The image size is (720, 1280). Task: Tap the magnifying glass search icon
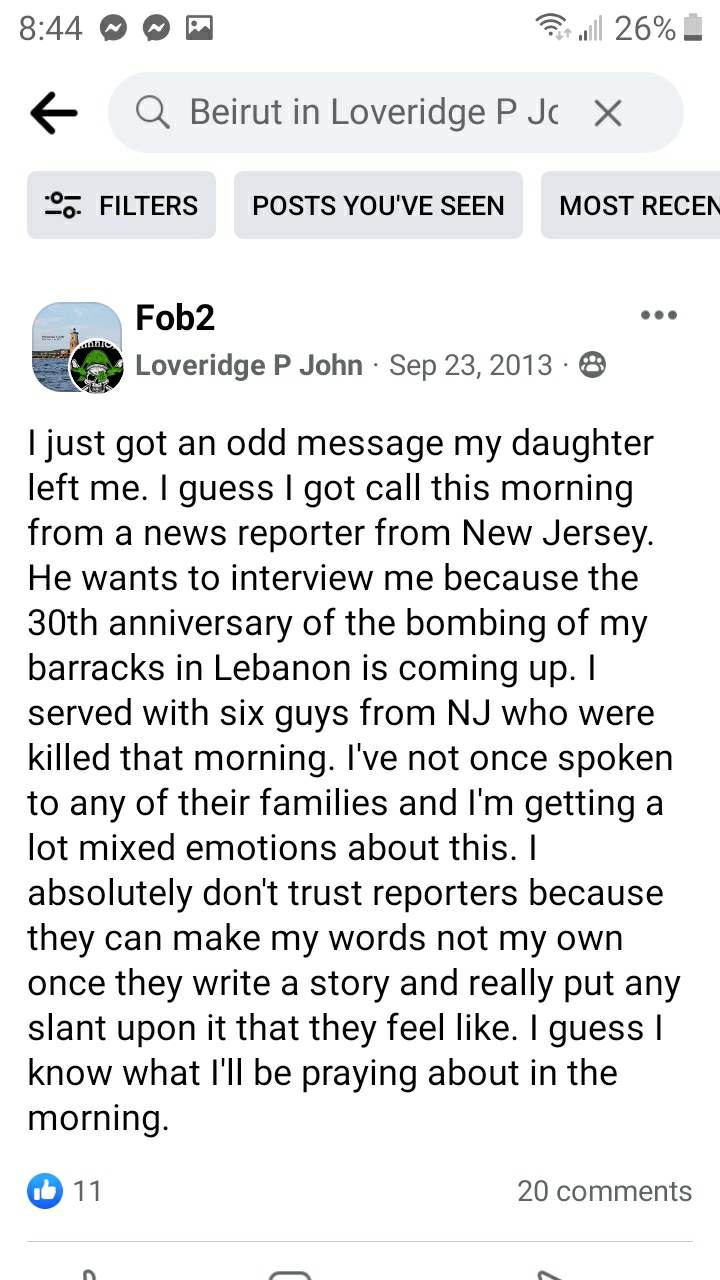154,113
